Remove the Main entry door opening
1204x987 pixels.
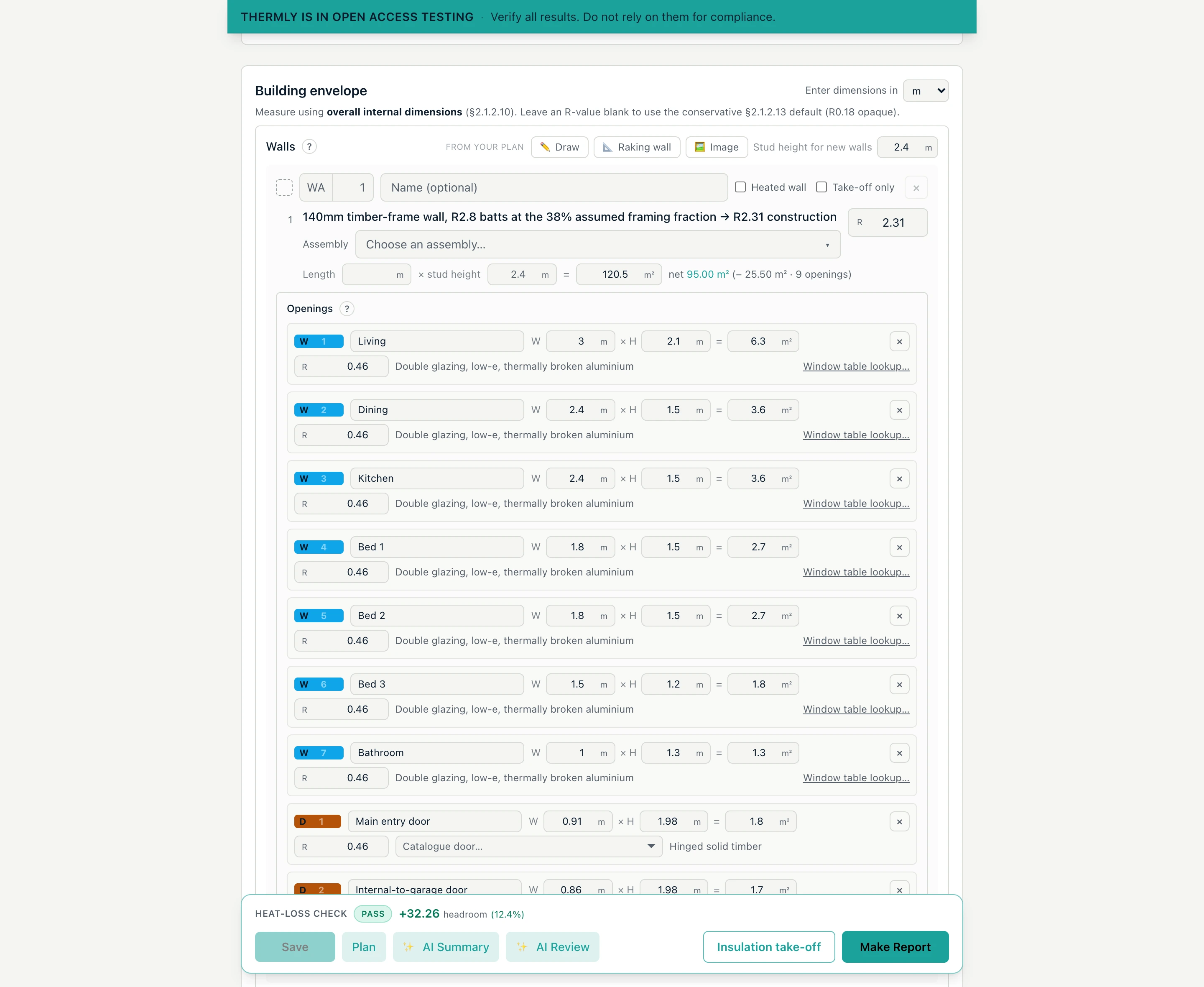pos(900,821)
